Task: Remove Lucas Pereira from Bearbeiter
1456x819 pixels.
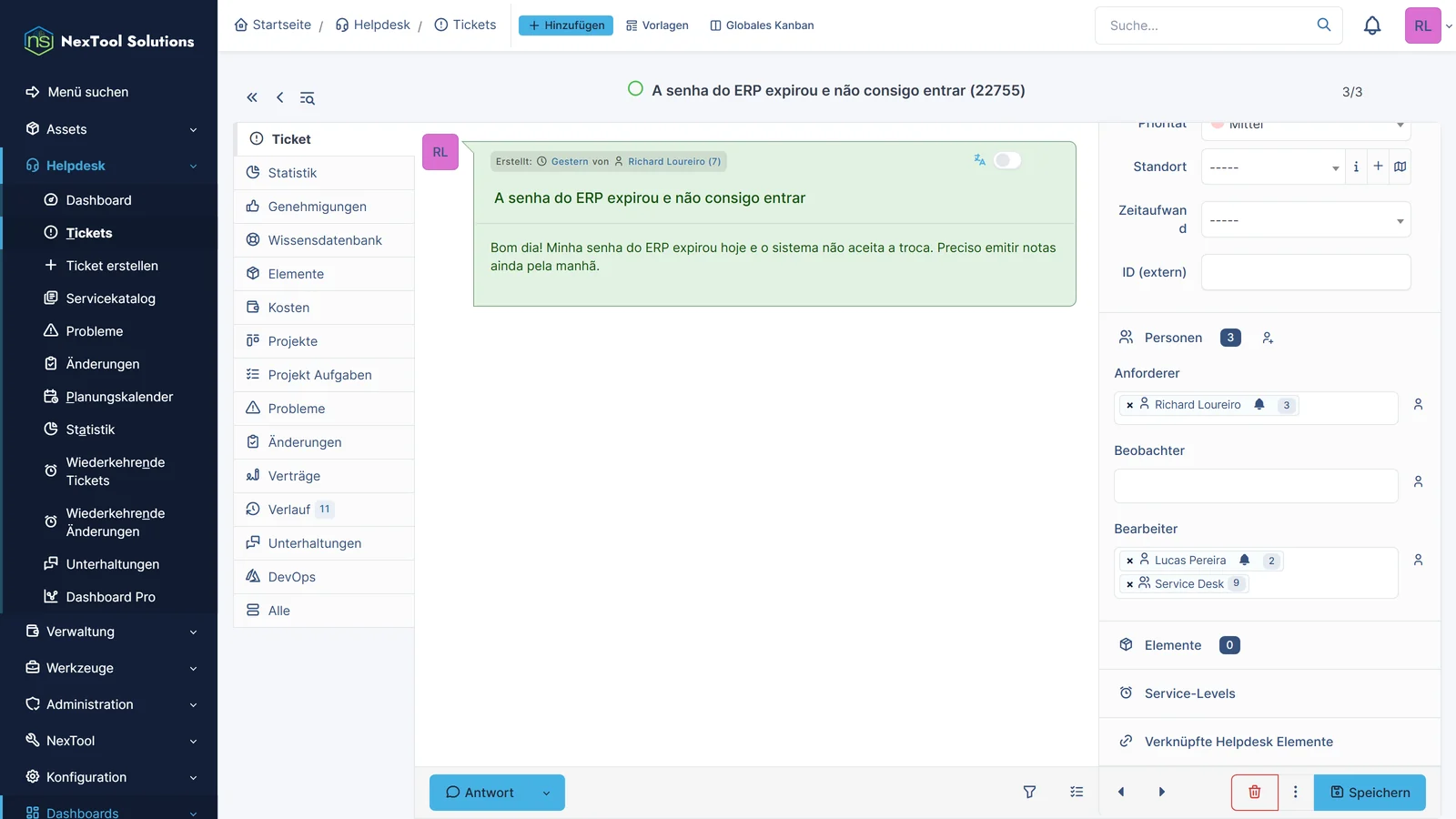Action: [1129, 561]
